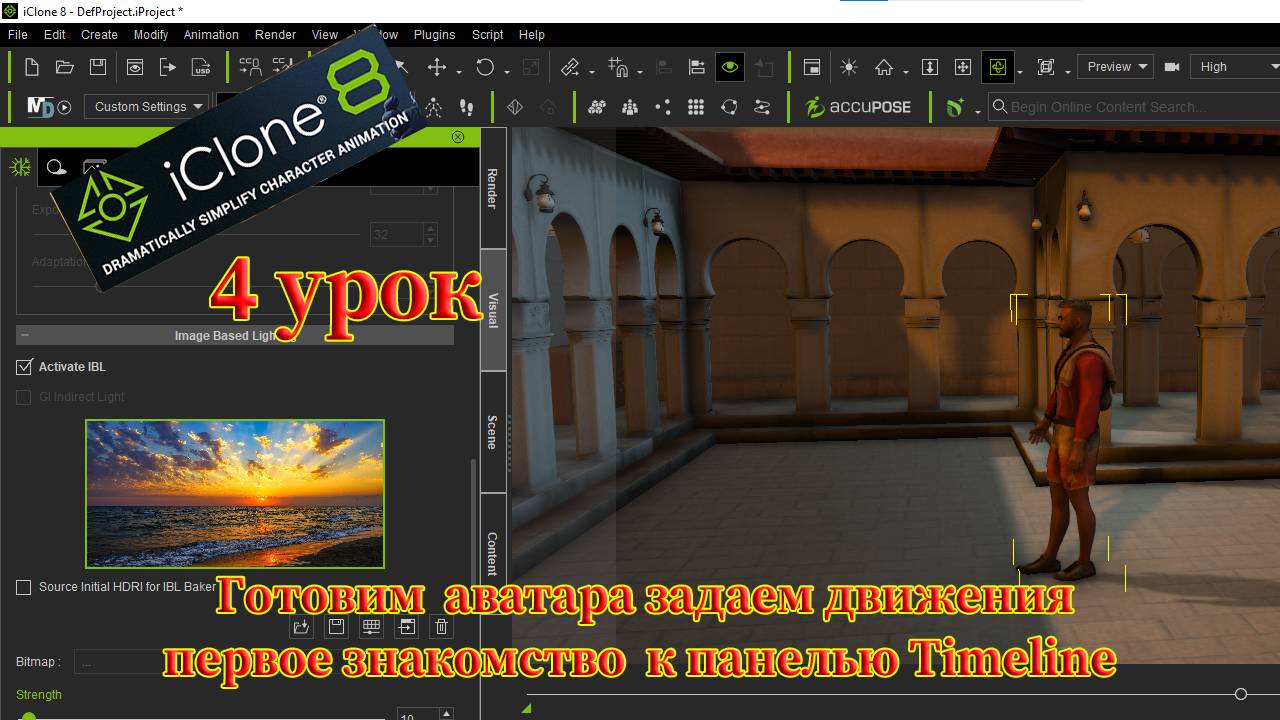1280x720 pixels.
Task: Click the sun light icon in toolbar
Action: [849, 67]
